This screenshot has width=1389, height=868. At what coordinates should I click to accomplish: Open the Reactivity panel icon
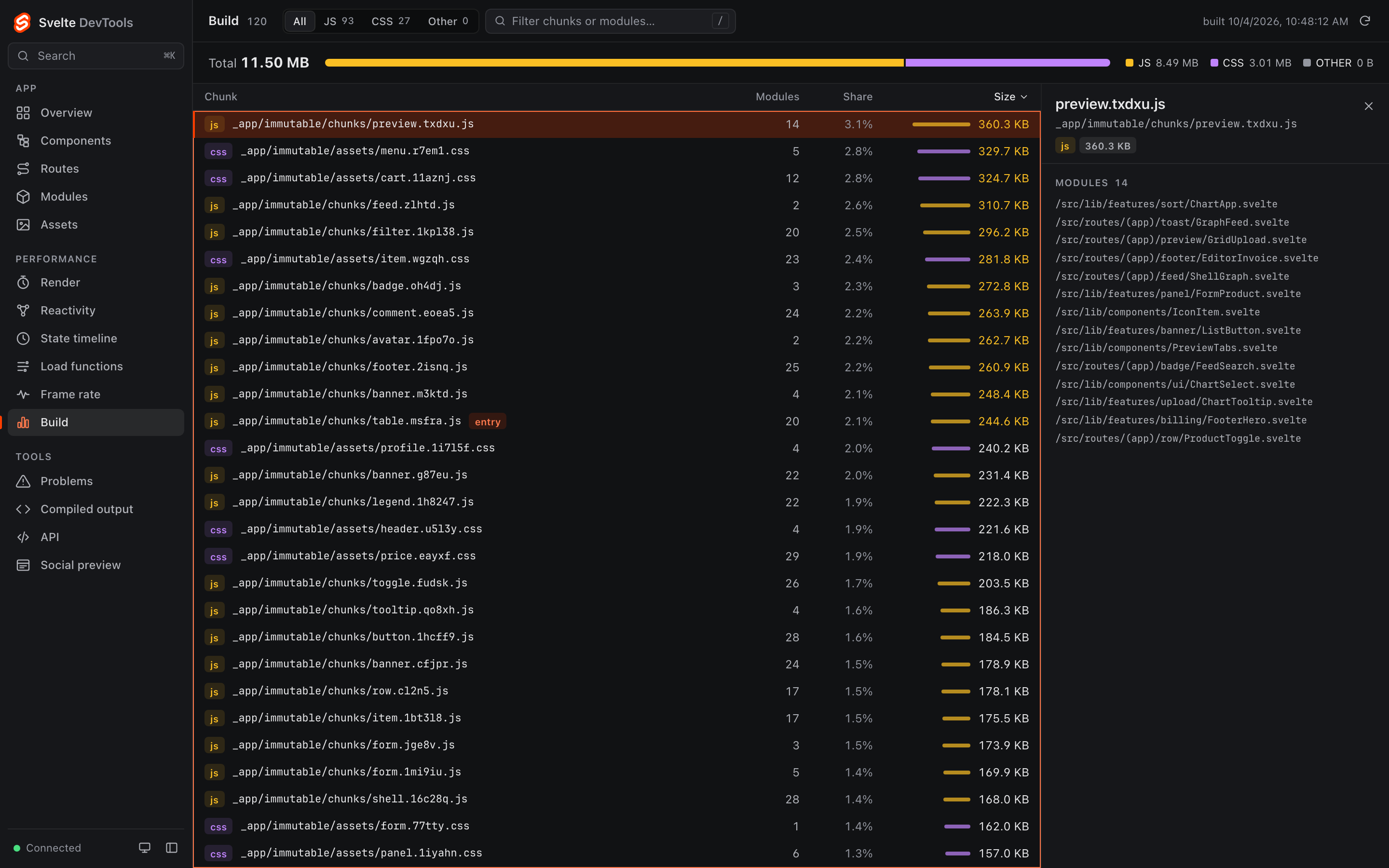[23, 311]
